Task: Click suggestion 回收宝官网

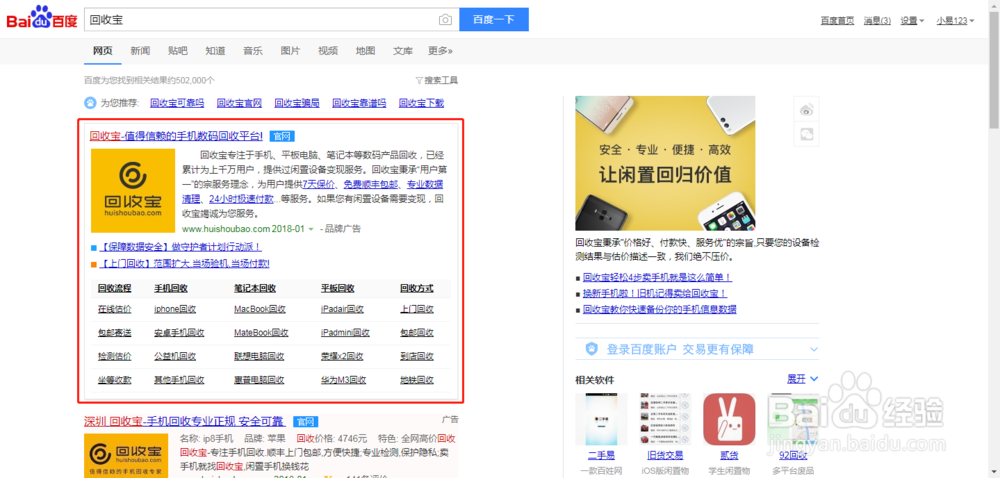Action: click(x=239, y=103)
